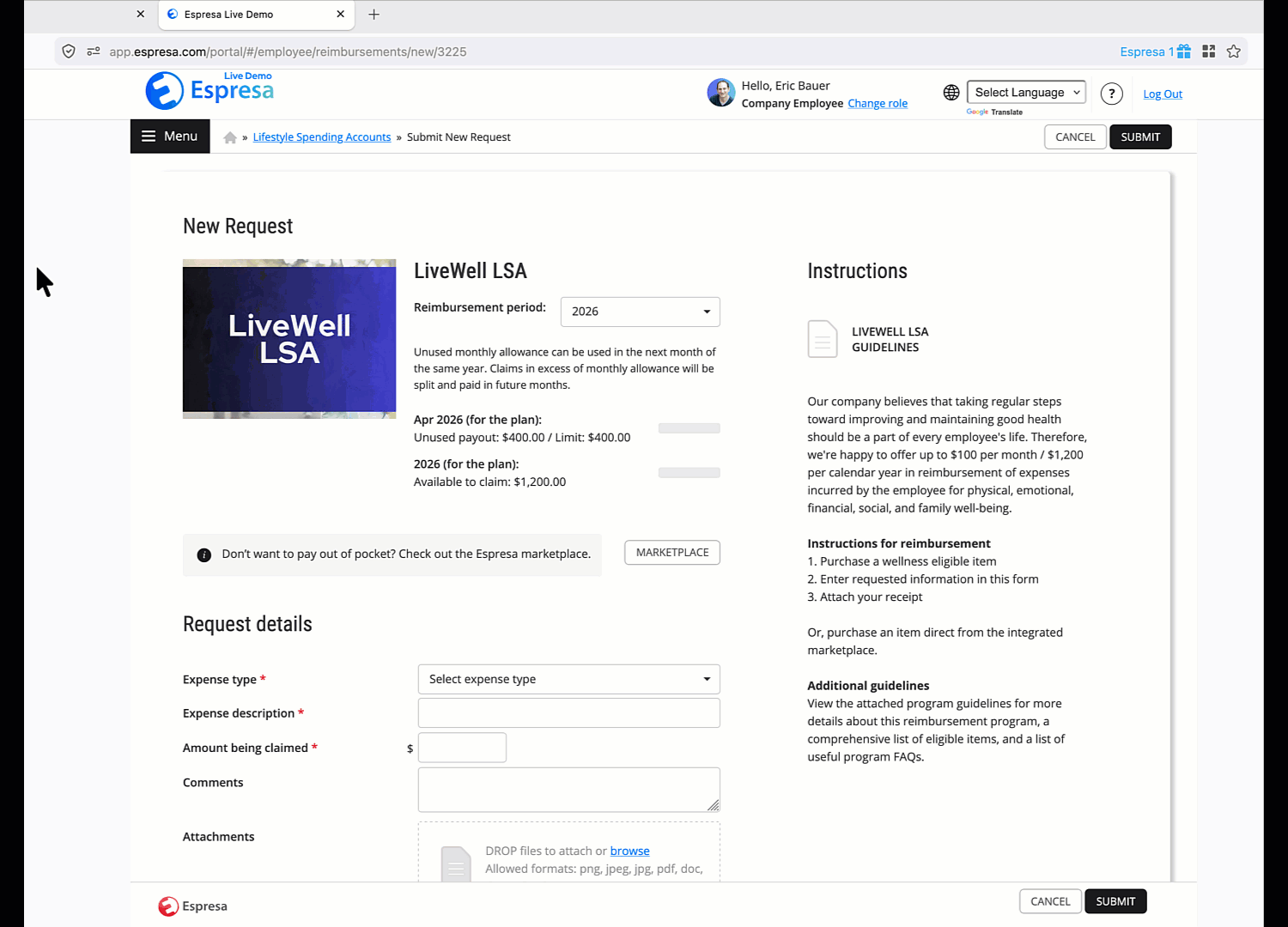Image resolution: width=1288 pixels, height=927 pixels.
Task: Click the browse link for attachments
Action: pos(629,851)
